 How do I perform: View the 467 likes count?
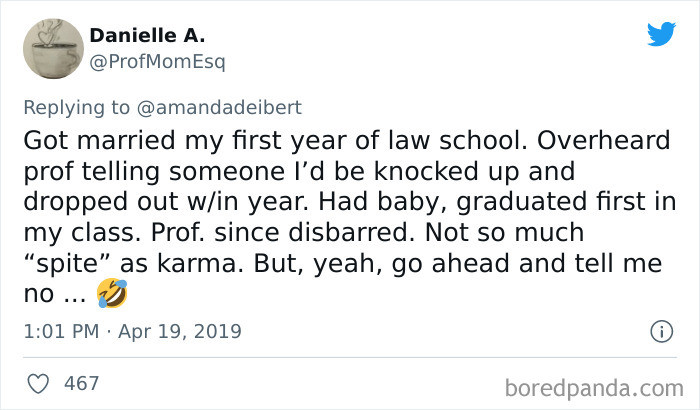pos(81,382)
